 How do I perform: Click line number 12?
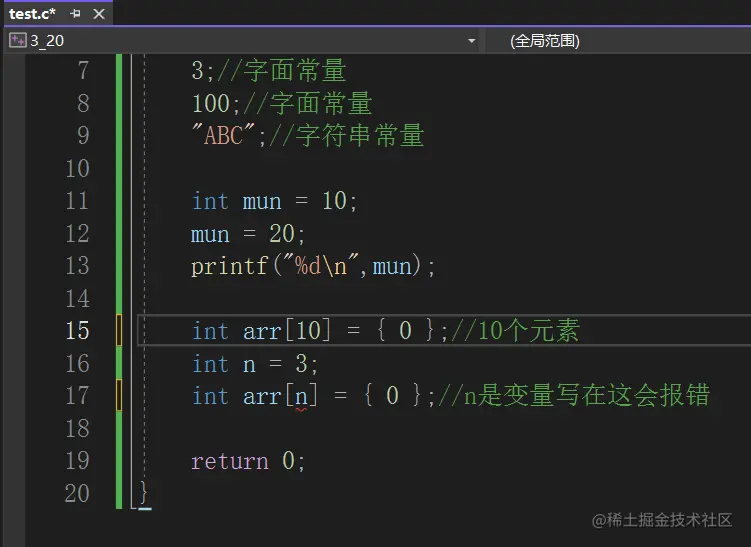point(77,233)
